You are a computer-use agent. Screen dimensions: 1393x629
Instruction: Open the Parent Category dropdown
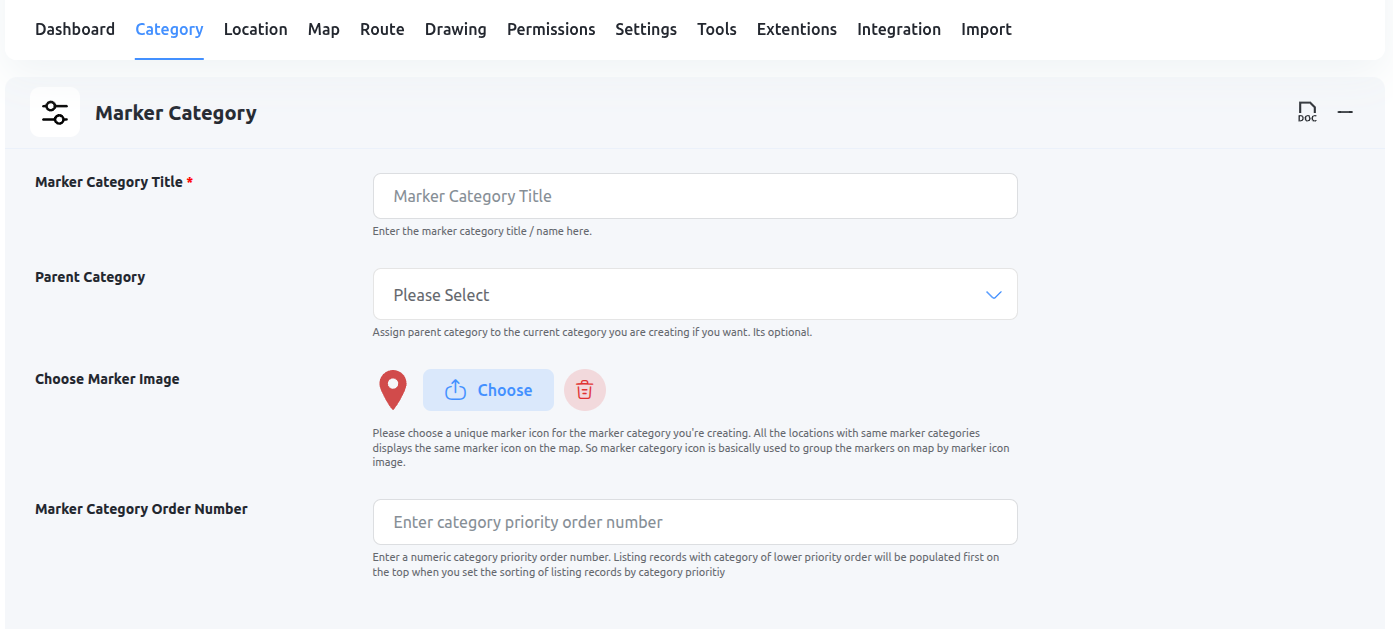click(694, 294)
